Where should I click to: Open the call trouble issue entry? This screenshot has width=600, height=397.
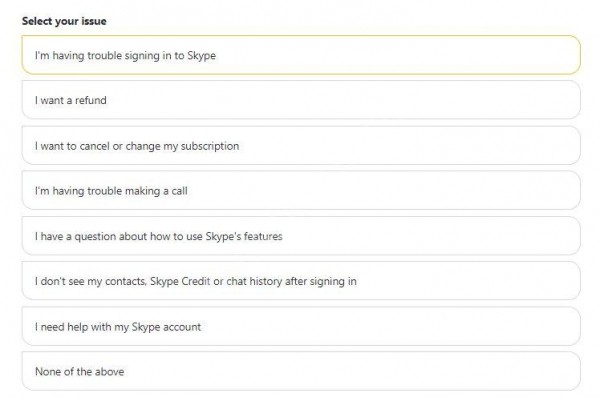coord(301,190)
